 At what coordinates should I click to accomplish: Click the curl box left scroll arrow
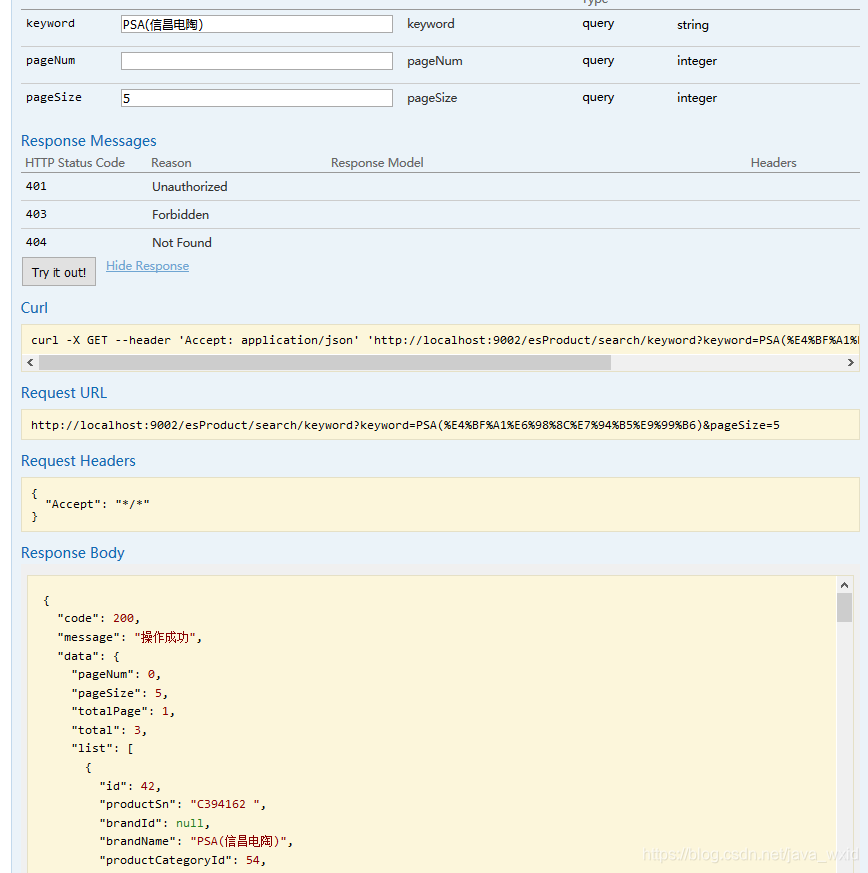click(x=30, y=362)
